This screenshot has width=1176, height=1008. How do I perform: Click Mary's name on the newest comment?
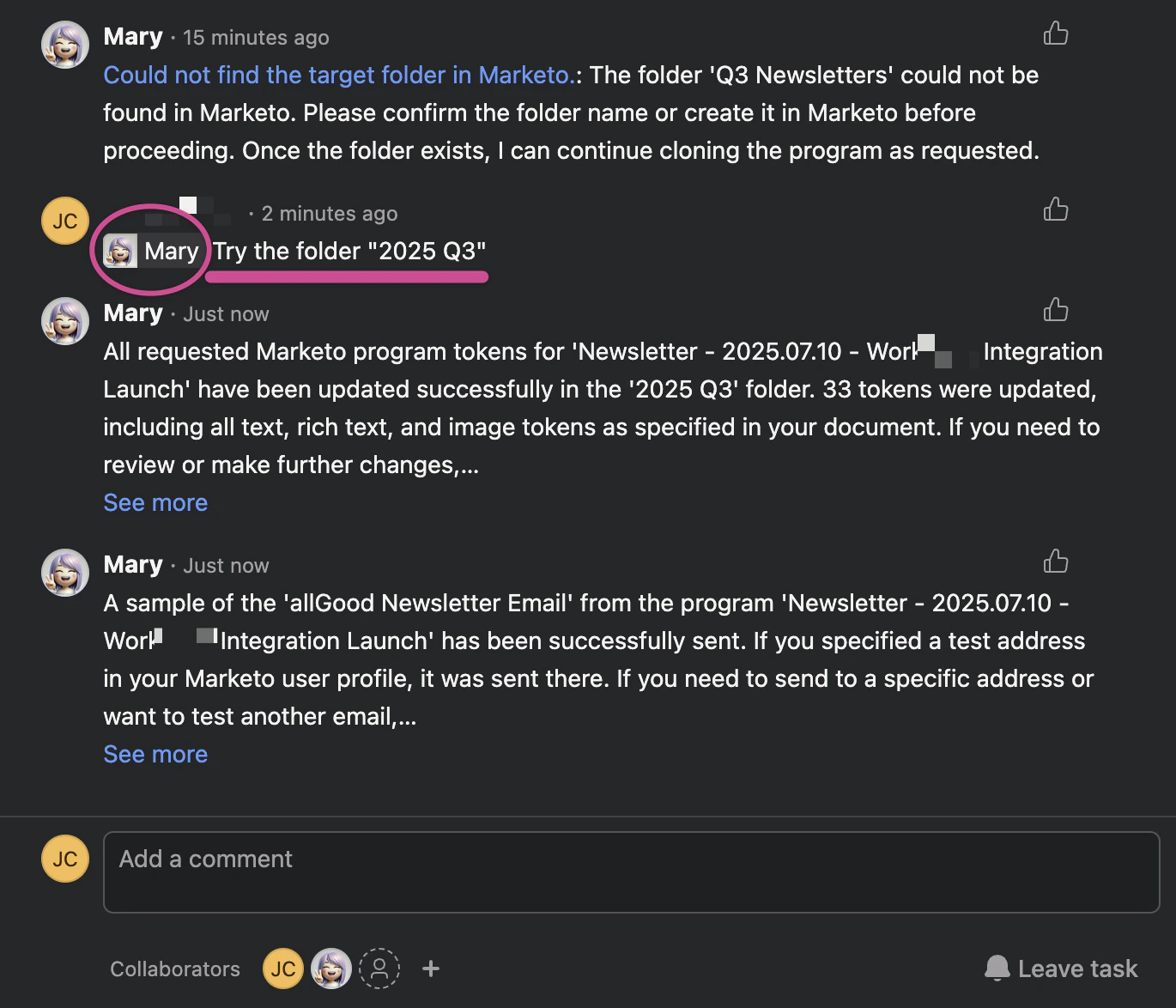133,564
